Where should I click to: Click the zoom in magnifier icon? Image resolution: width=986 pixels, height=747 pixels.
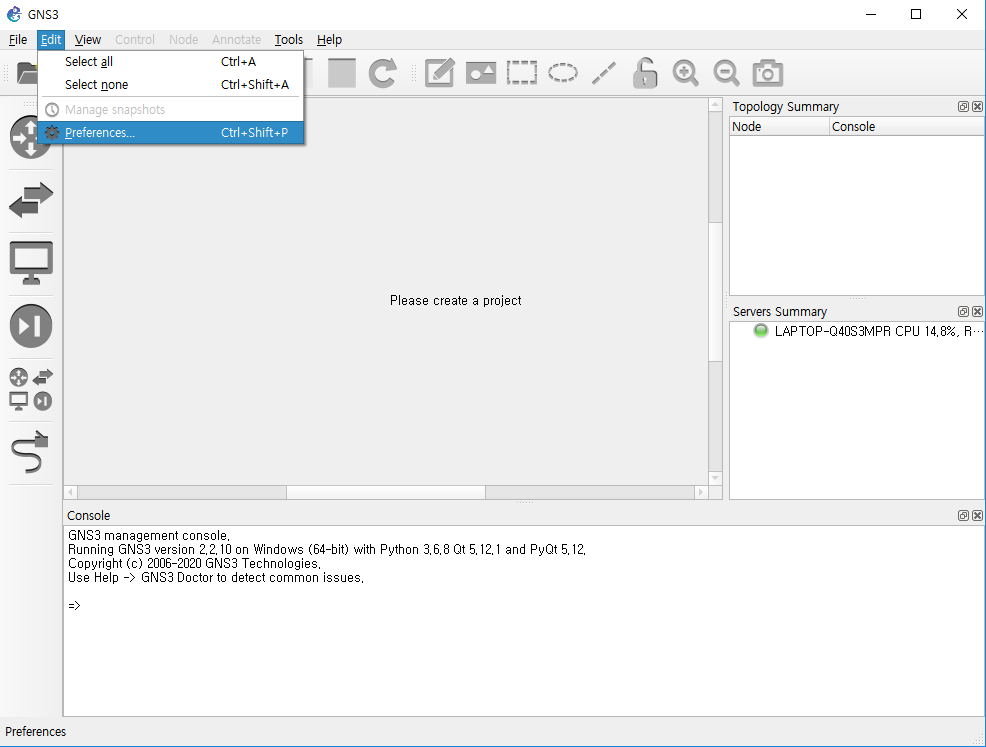pos(685,73)
